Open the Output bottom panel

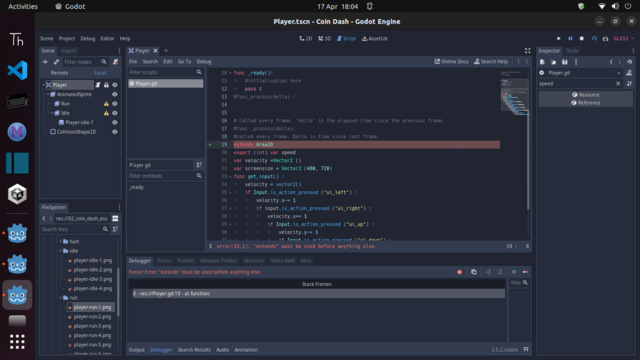(136, 350)
